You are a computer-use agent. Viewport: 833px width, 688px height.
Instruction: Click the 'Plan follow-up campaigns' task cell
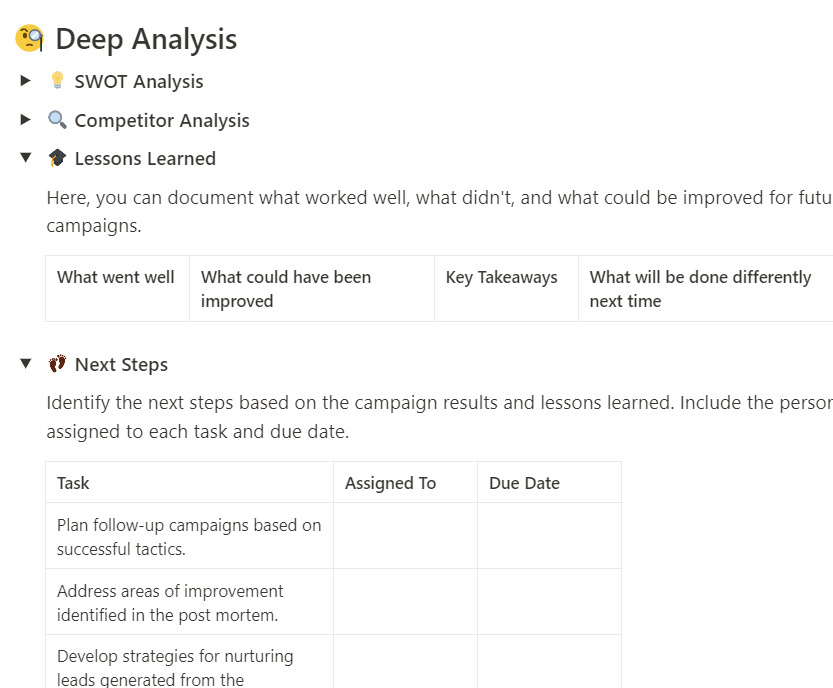[x=189, y=536]
